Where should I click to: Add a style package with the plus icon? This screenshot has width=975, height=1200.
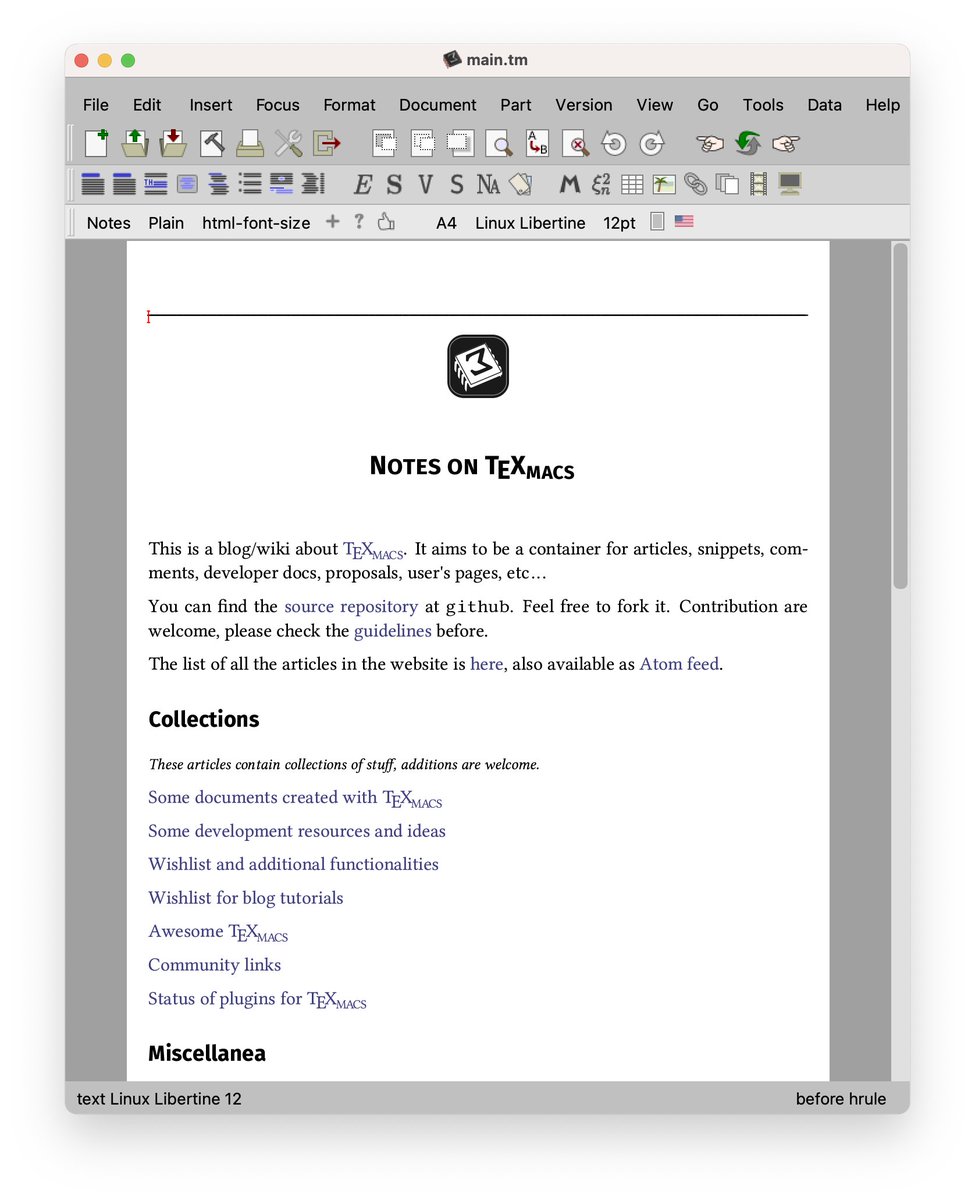(x=333, y=222)
